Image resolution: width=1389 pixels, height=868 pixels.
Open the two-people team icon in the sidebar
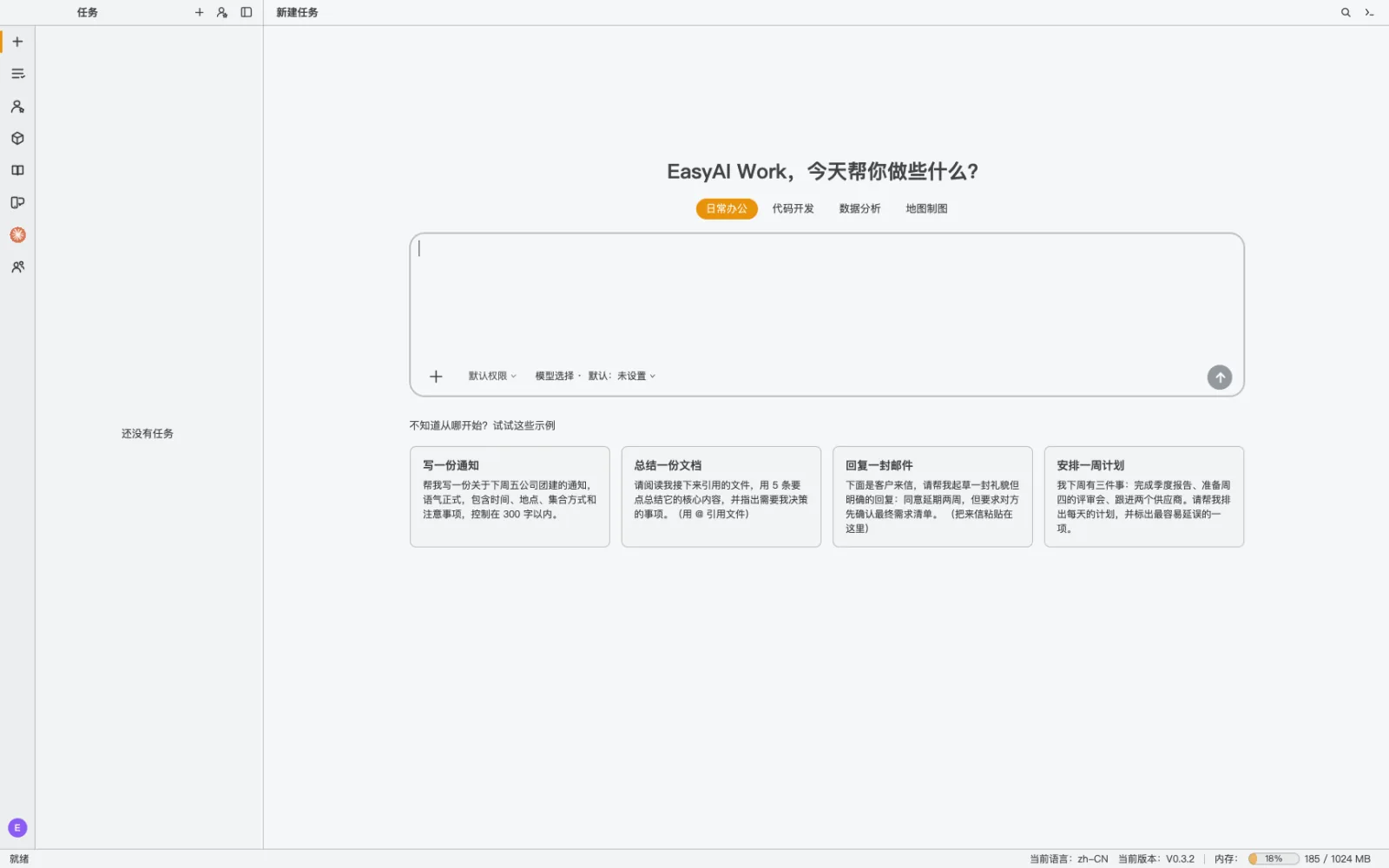coord(17,267)
